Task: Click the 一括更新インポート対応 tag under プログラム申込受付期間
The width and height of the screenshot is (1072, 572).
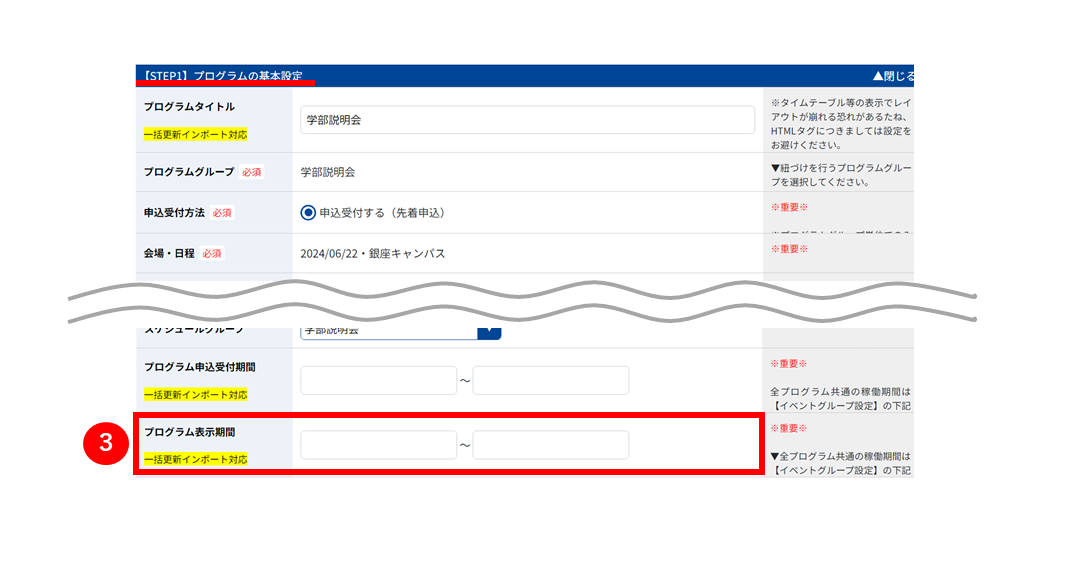Action: [196, 395]
